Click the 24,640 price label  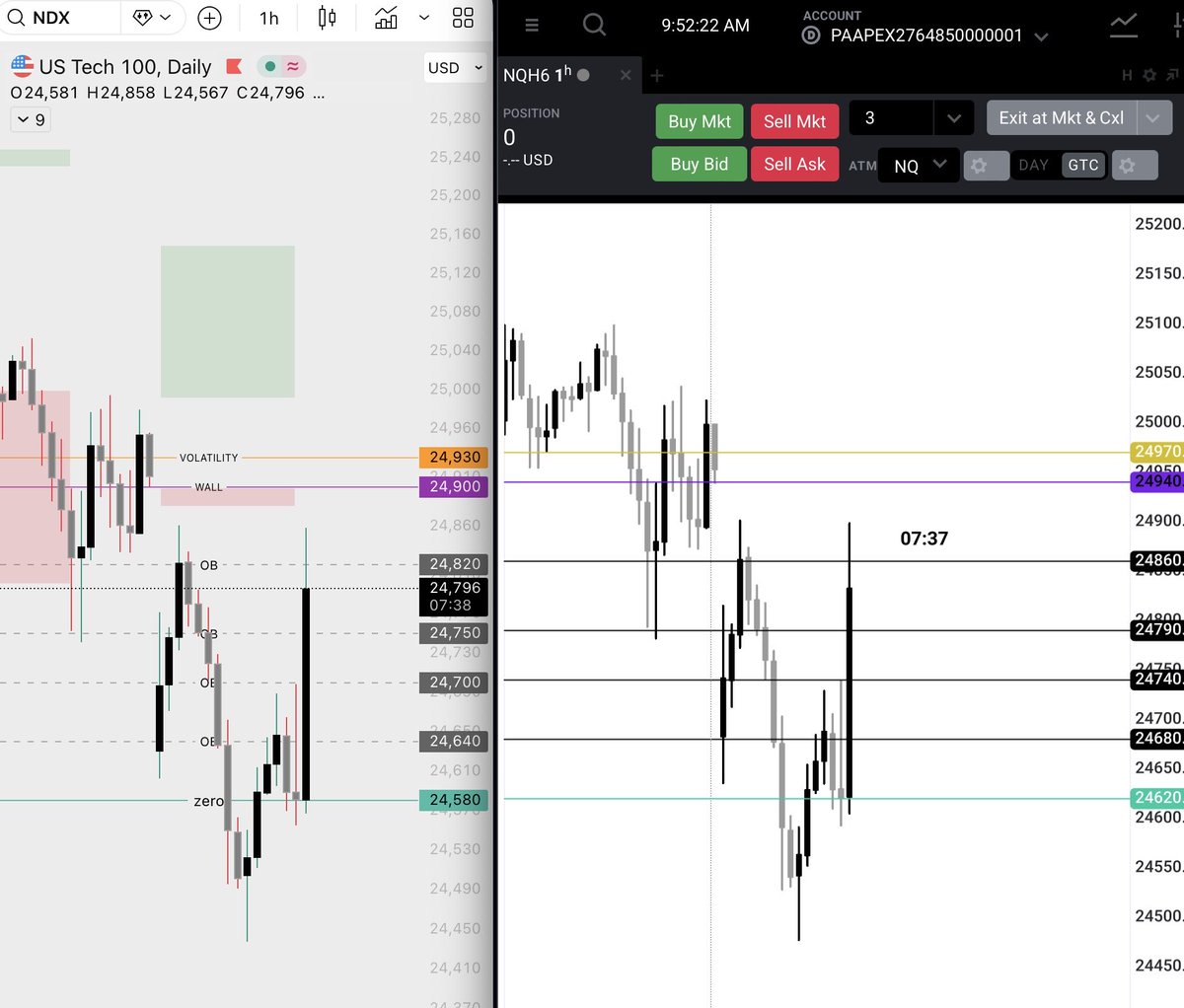click(454, 741)
